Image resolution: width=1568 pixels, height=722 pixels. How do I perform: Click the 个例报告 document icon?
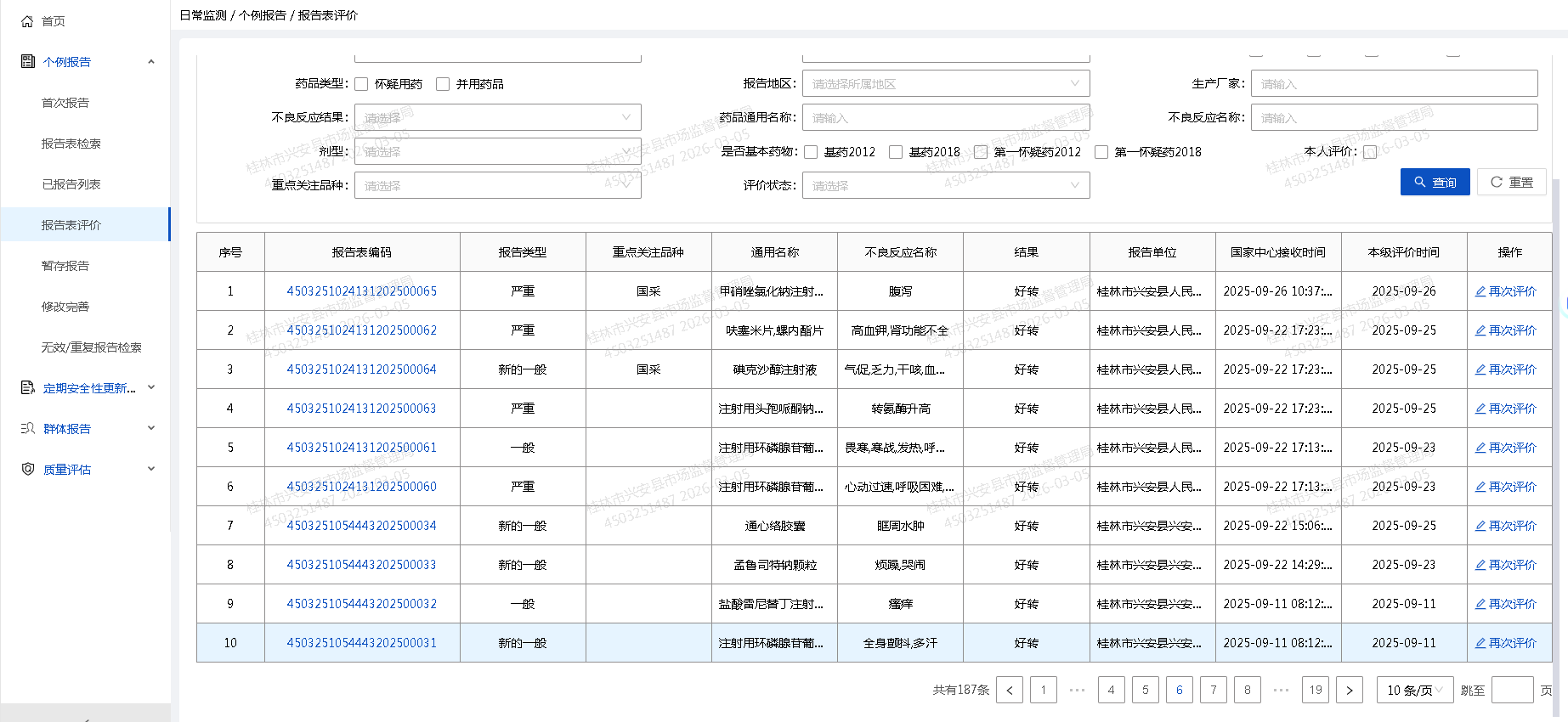click(27, 61)
